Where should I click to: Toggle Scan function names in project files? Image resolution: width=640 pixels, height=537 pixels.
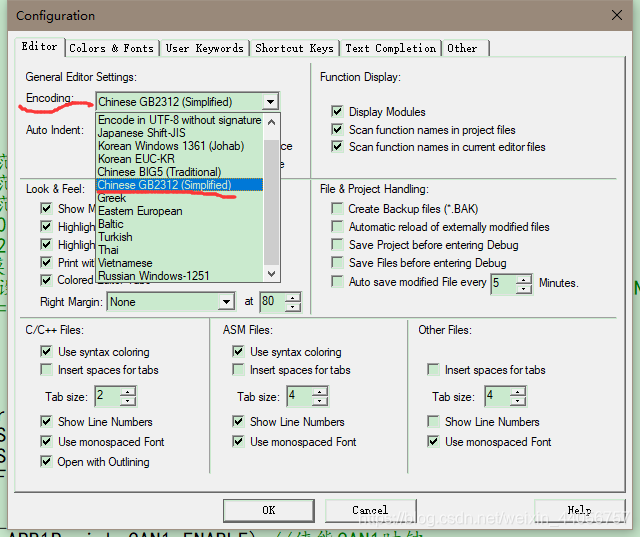pyautogui.click(x=337, y=130)
